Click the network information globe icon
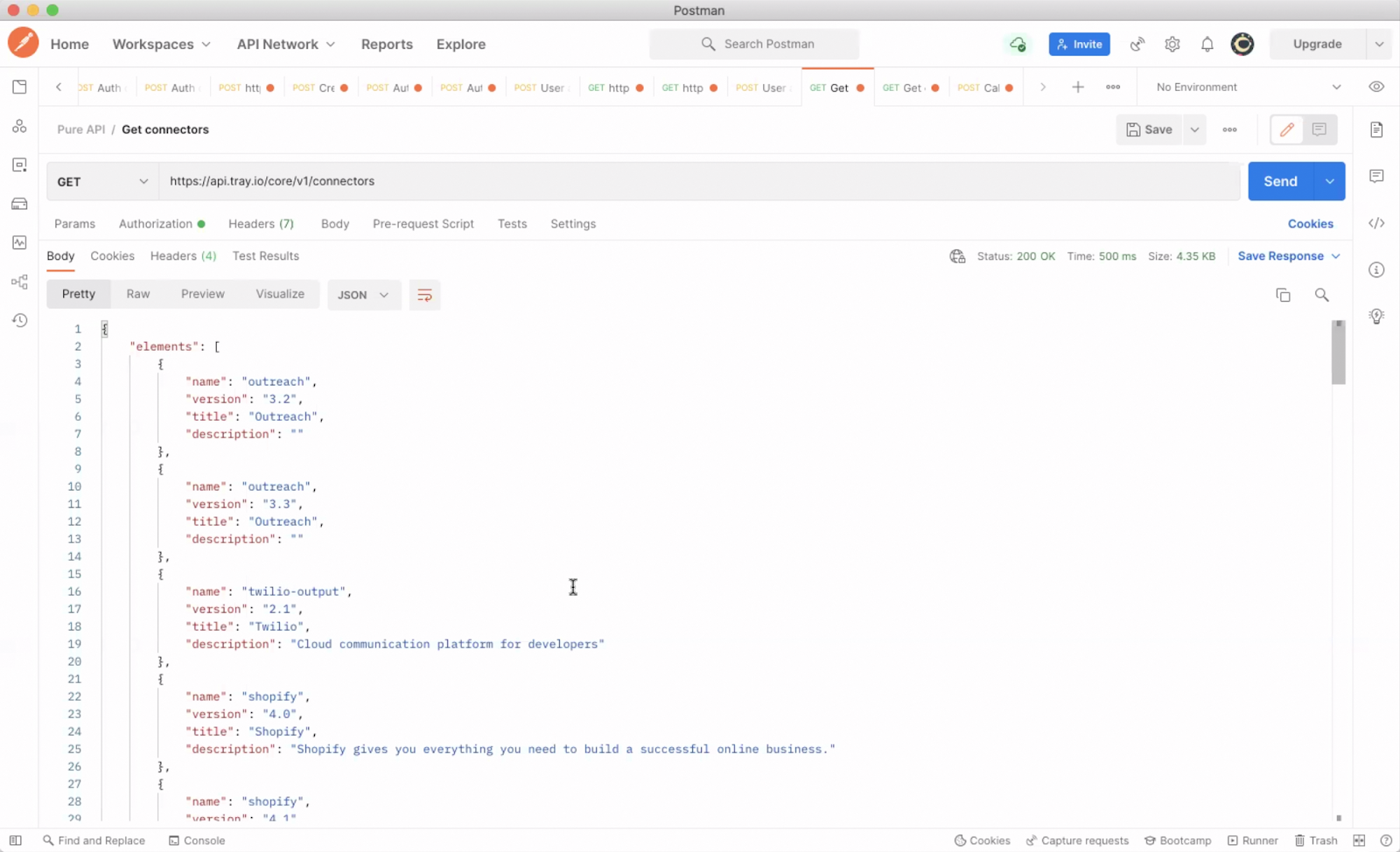This screenshot has height=852, width=1400. (x=958, y=256)
